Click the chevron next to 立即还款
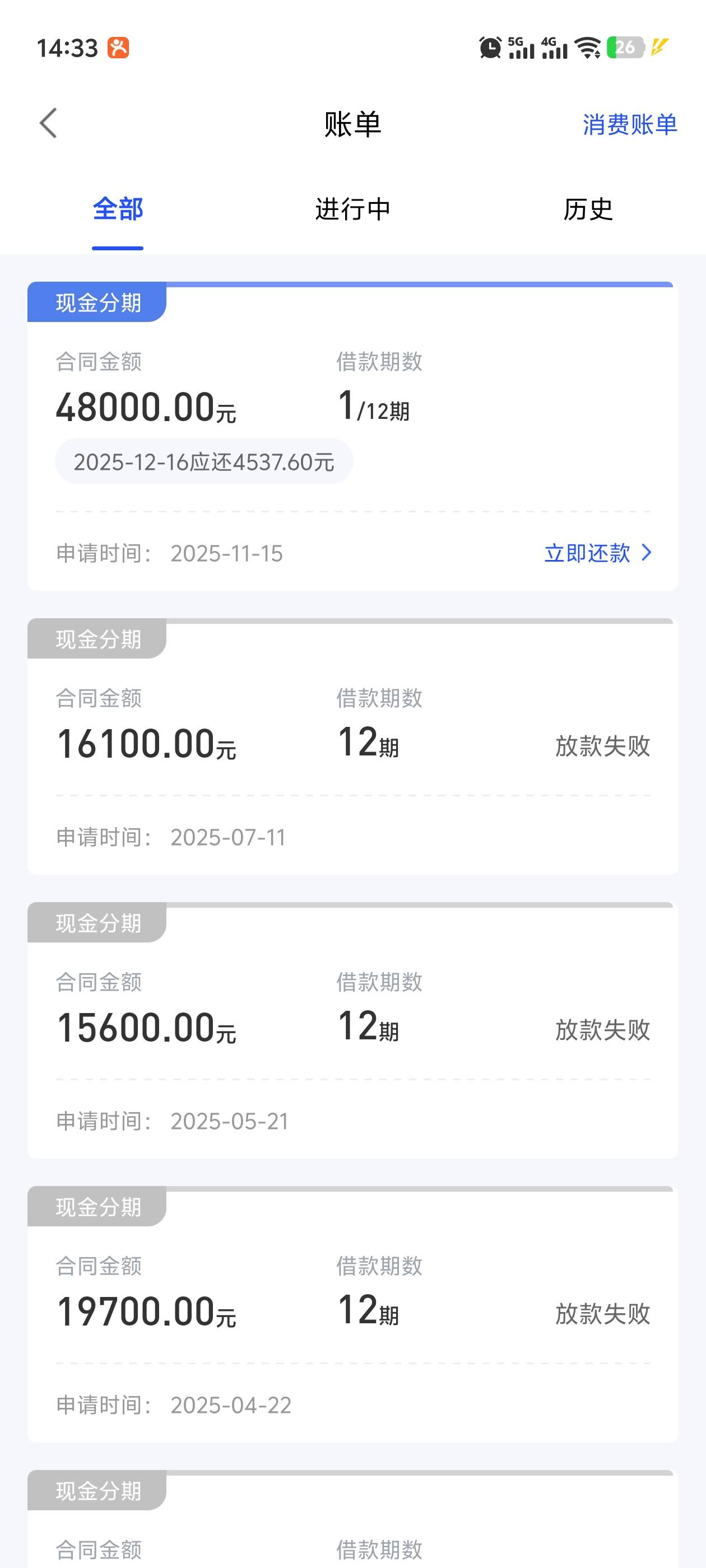Image resolution: width=706 pixels, height=1568 pixels. (x=647, y=553)
